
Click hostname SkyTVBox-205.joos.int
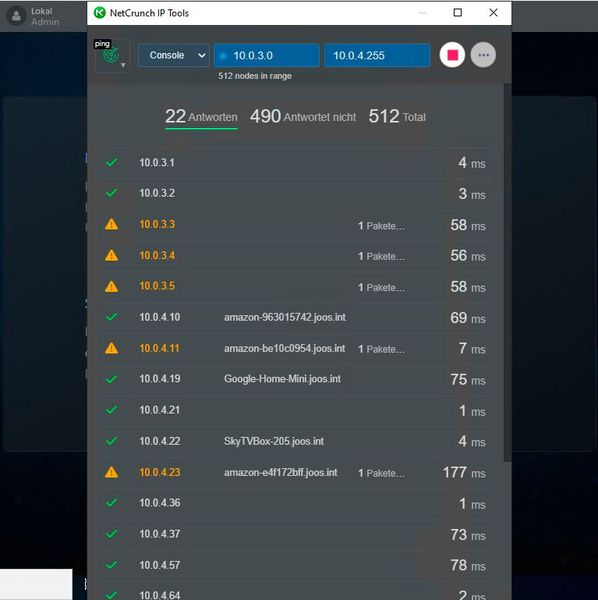(x=274, y=441)
